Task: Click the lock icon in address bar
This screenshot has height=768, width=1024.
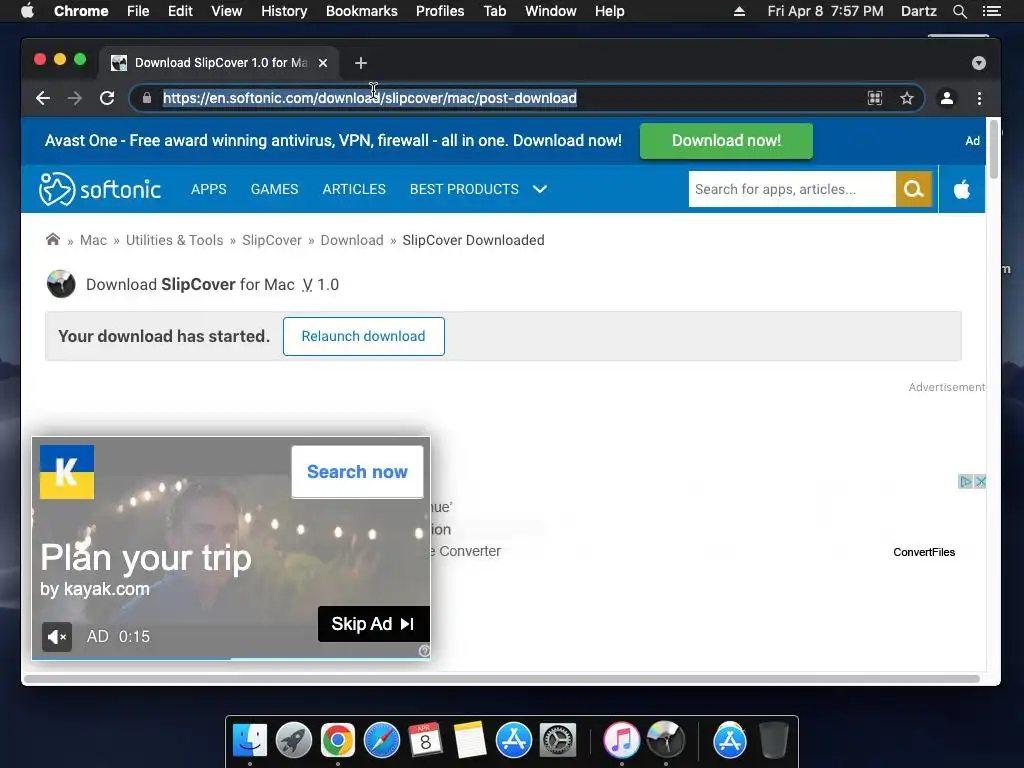Action: click(x=147, y=98)
